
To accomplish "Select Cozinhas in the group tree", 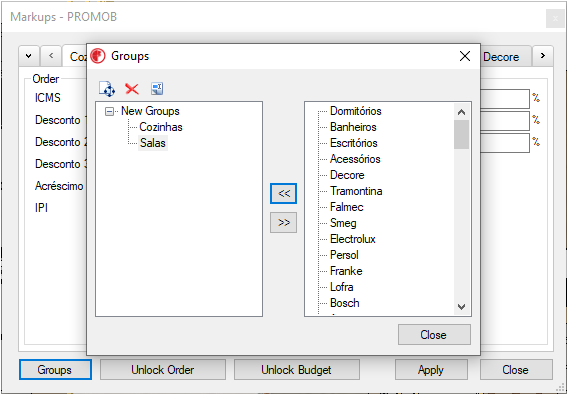I will click(x=161, y=127).
